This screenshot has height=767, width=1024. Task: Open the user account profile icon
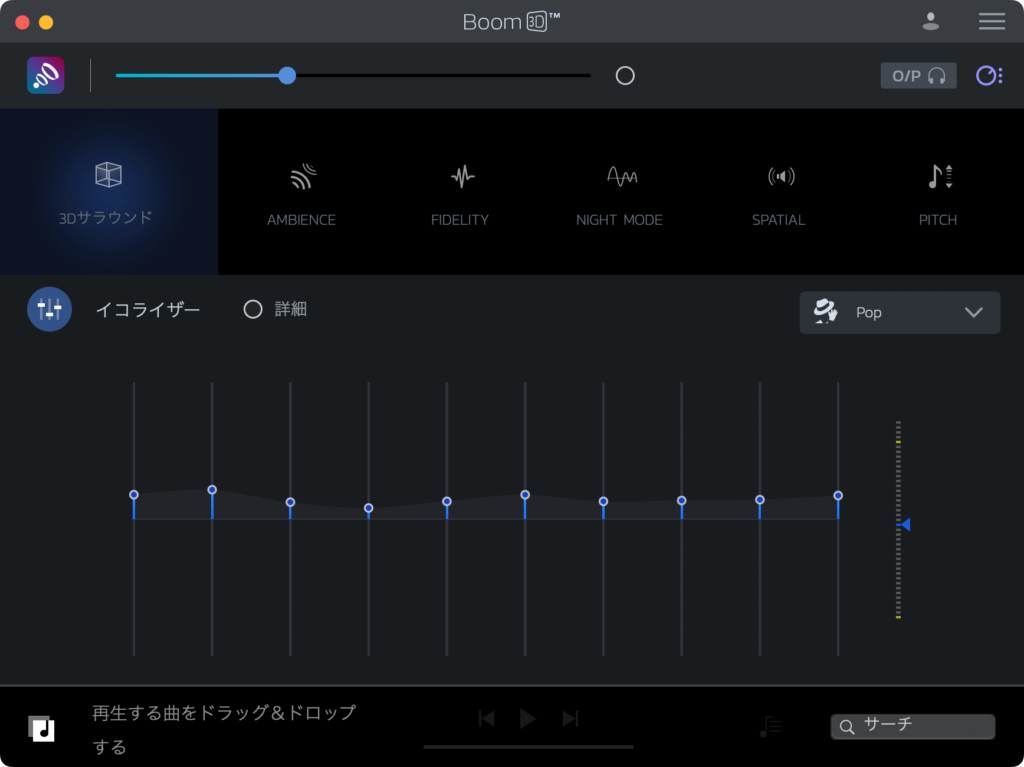point(931,21)
